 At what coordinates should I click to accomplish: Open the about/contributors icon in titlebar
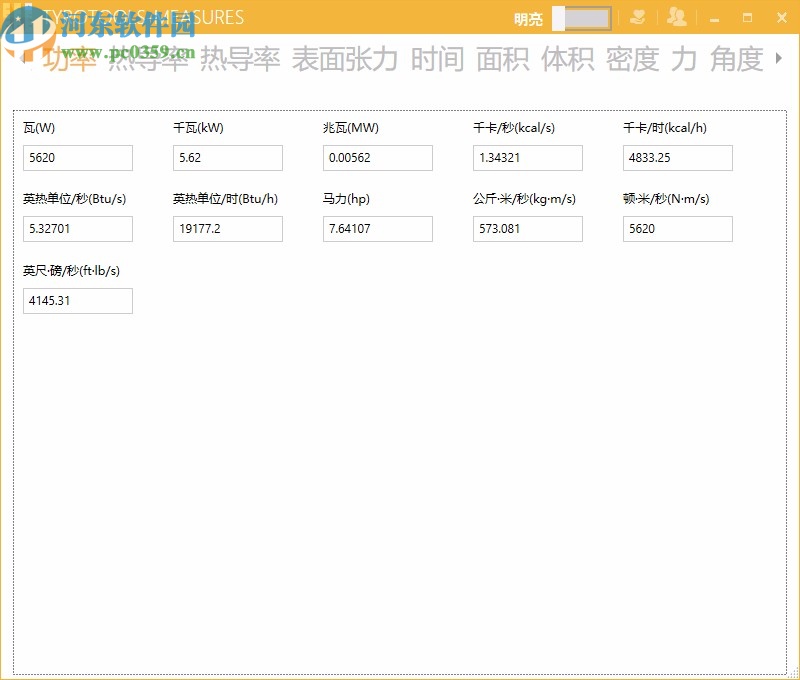coord(675,17)
